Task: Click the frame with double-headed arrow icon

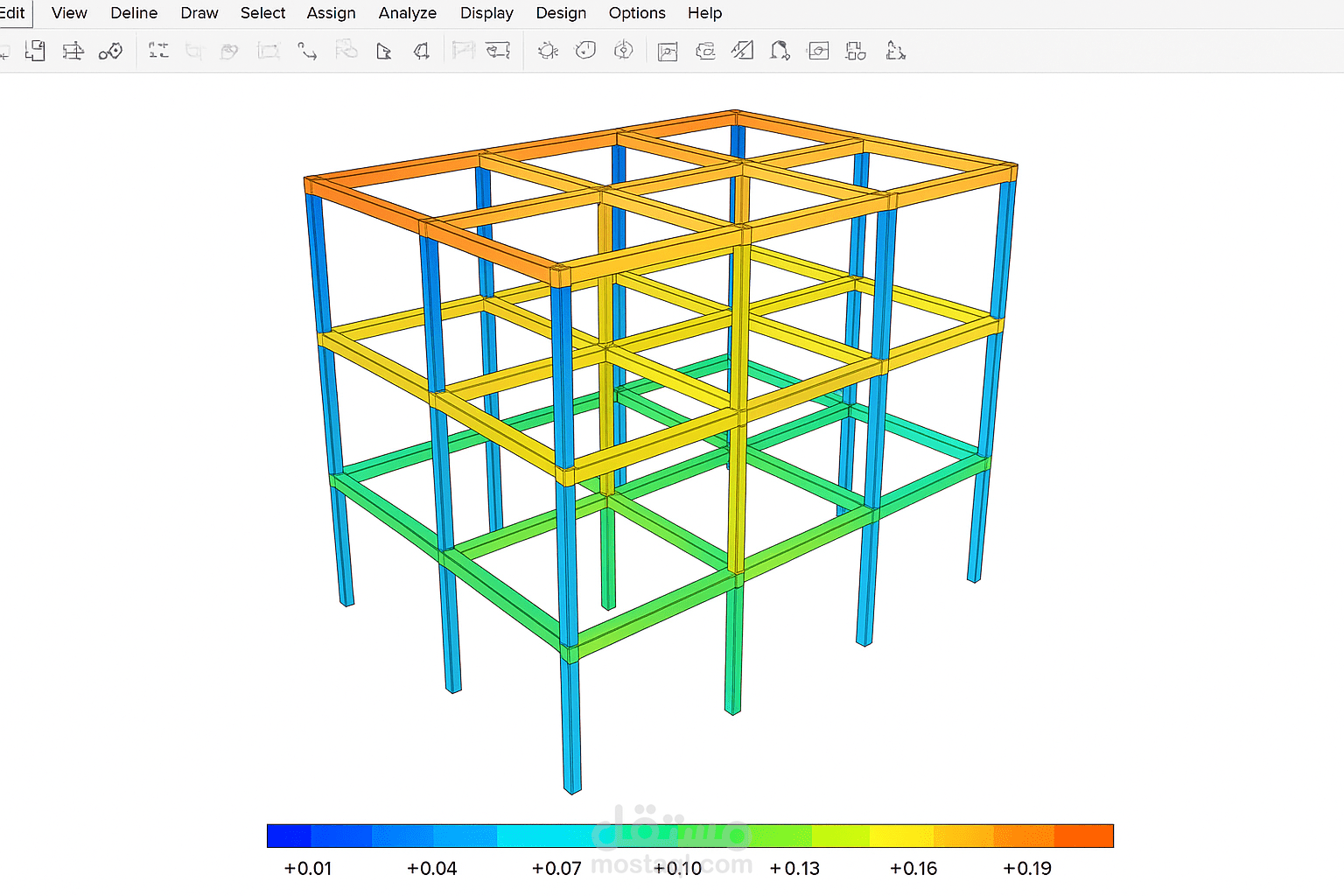Action: click(x=498, y=51)
